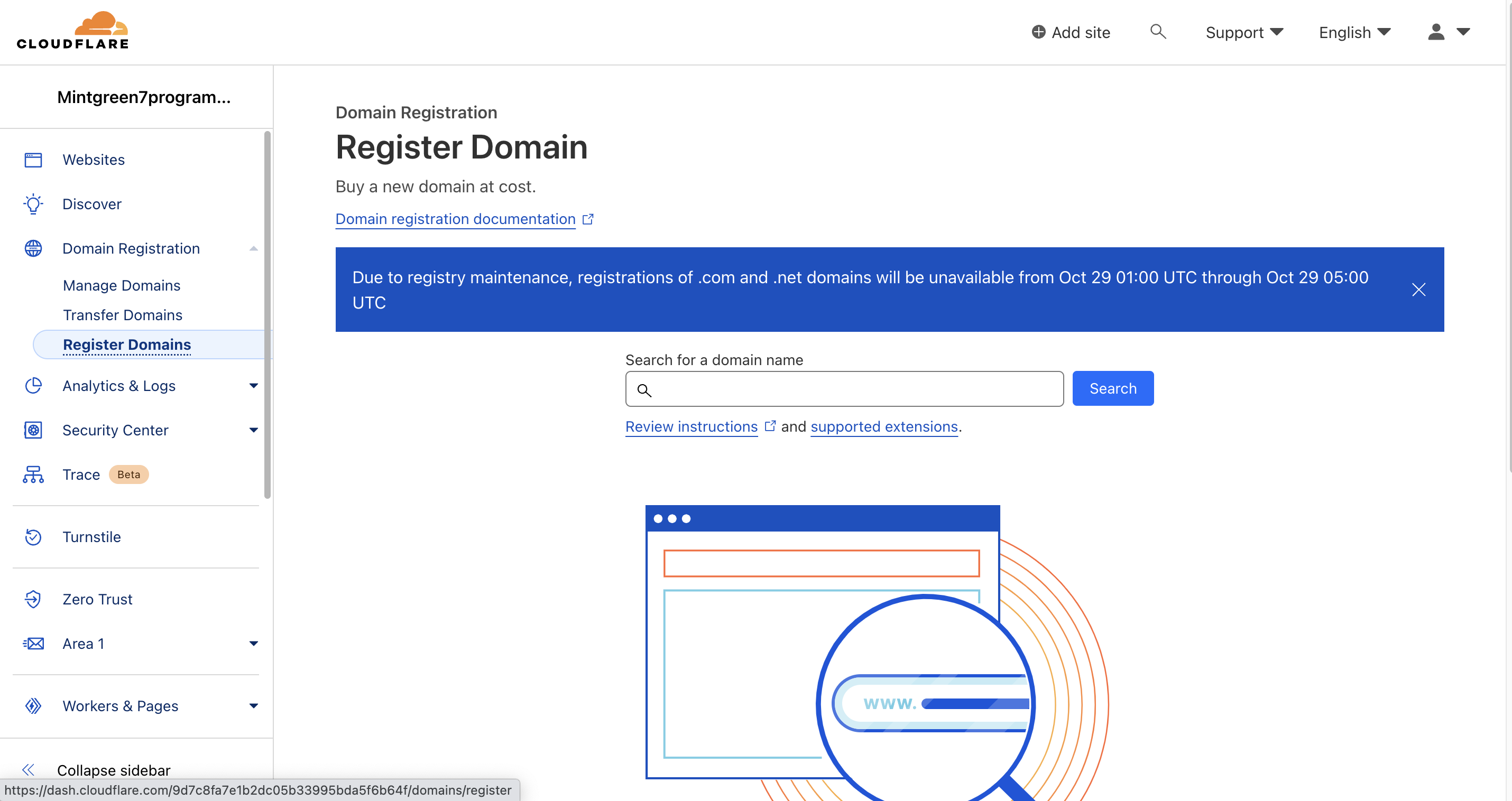Open the Support dropdown
The image size is (1512, 801).
[1244, 32]
